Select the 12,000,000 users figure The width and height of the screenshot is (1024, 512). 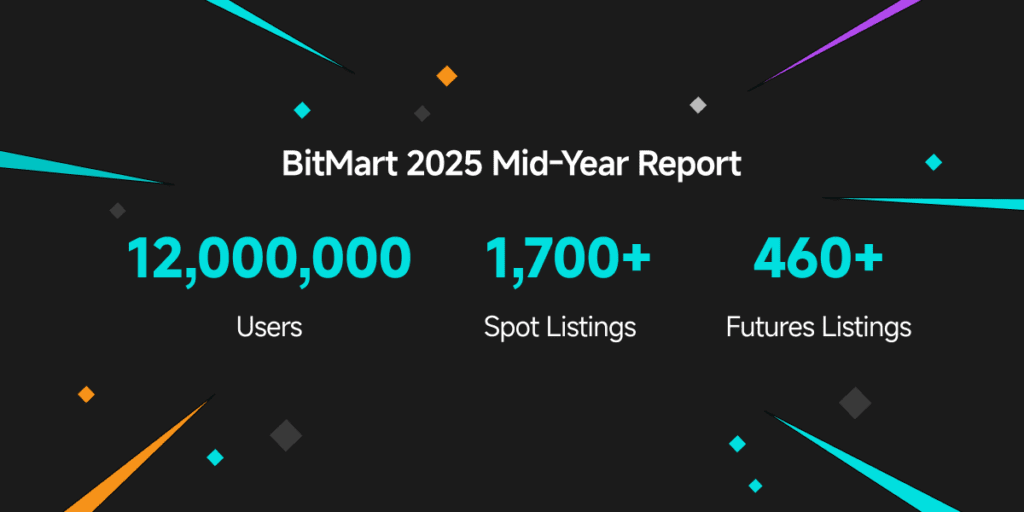[269, 259]
